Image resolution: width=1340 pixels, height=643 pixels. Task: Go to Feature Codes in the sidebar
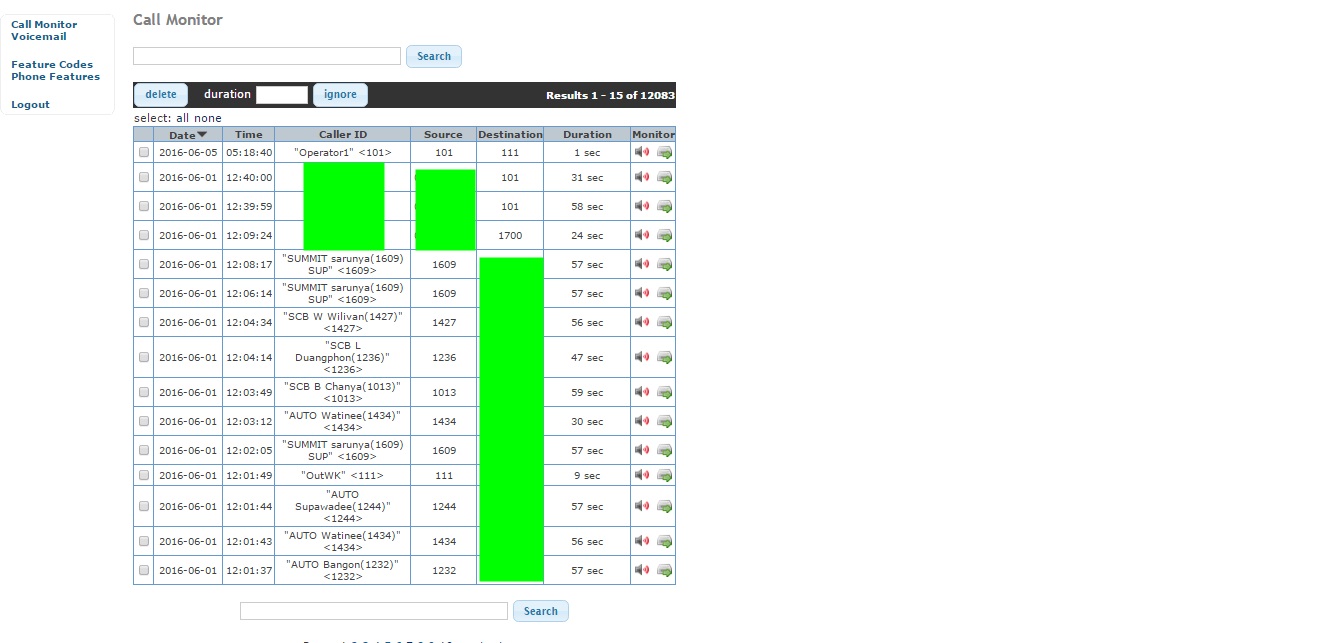click(x=52, y=65)
